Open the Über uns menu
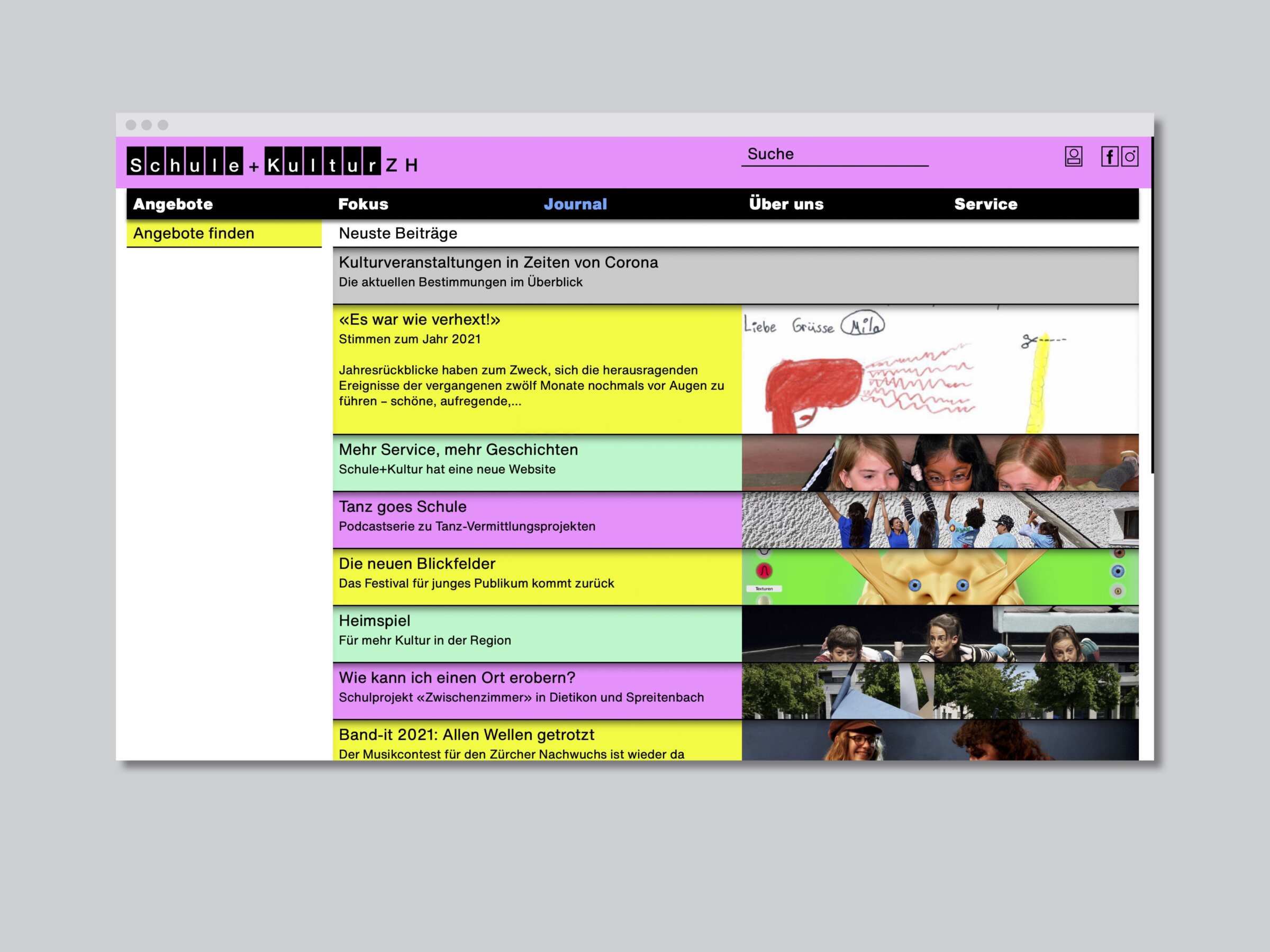This screenshot has height=952, width=1270. pyautogui.click(x=785, y=204)
